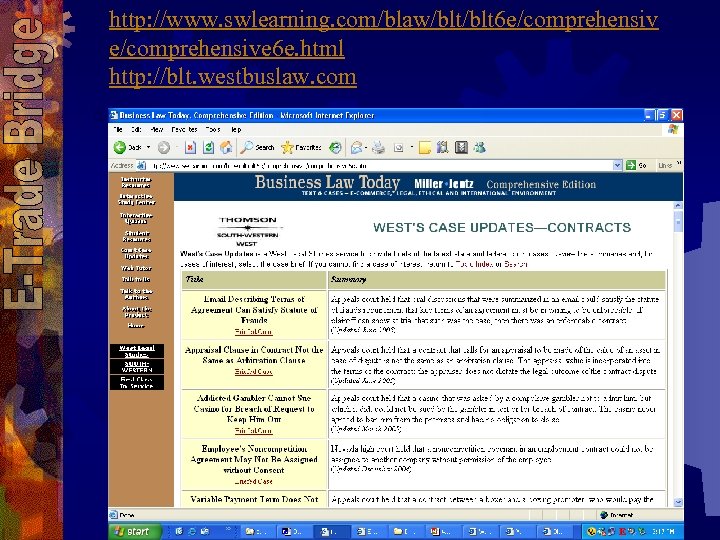The image size is (720, 540).
Task: Open the Help menu
Action: point(236,129)
